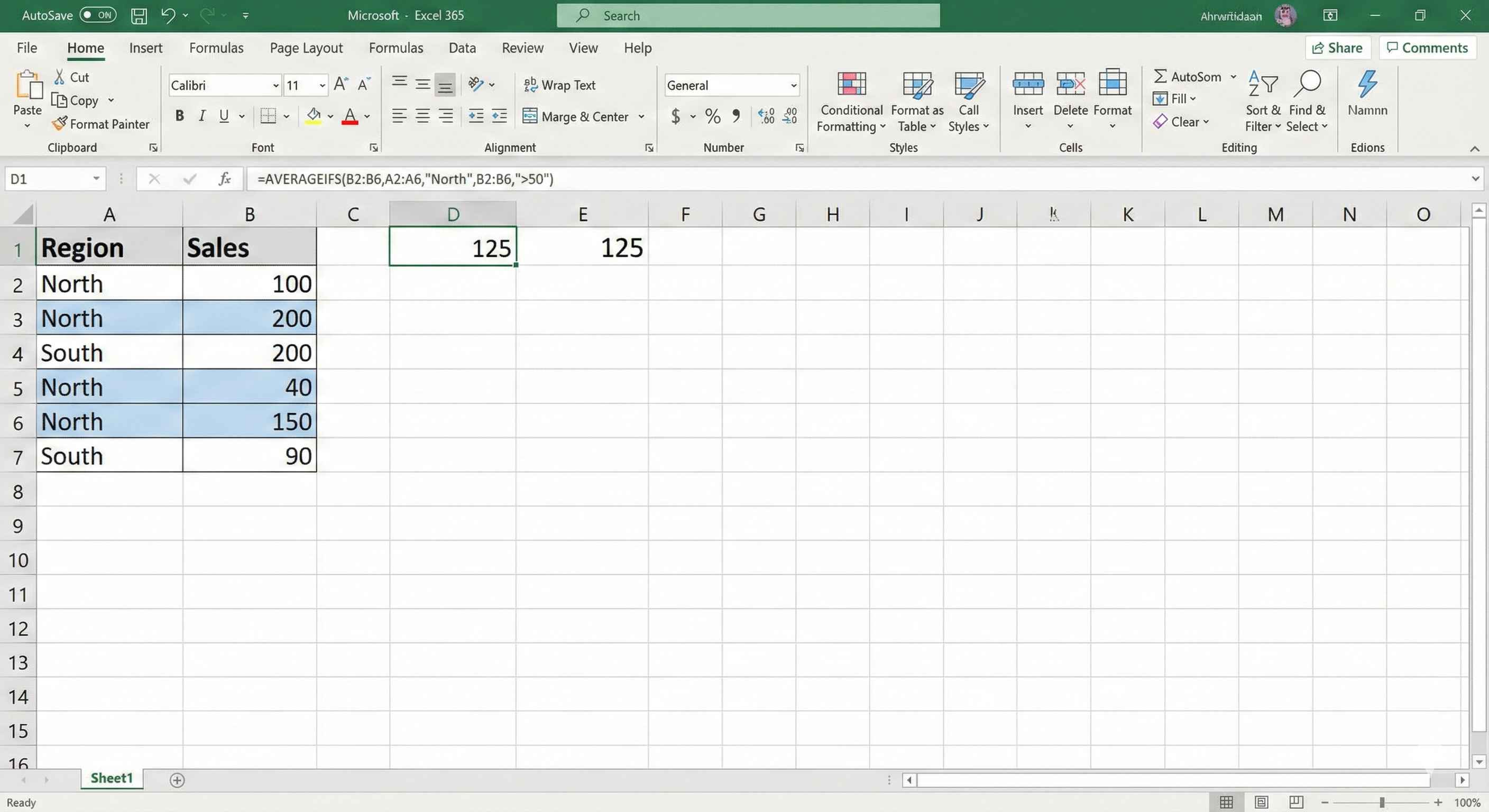1489x812 pixels.
Task: Open Sort & Filter options
Action: coord(1263,101)
